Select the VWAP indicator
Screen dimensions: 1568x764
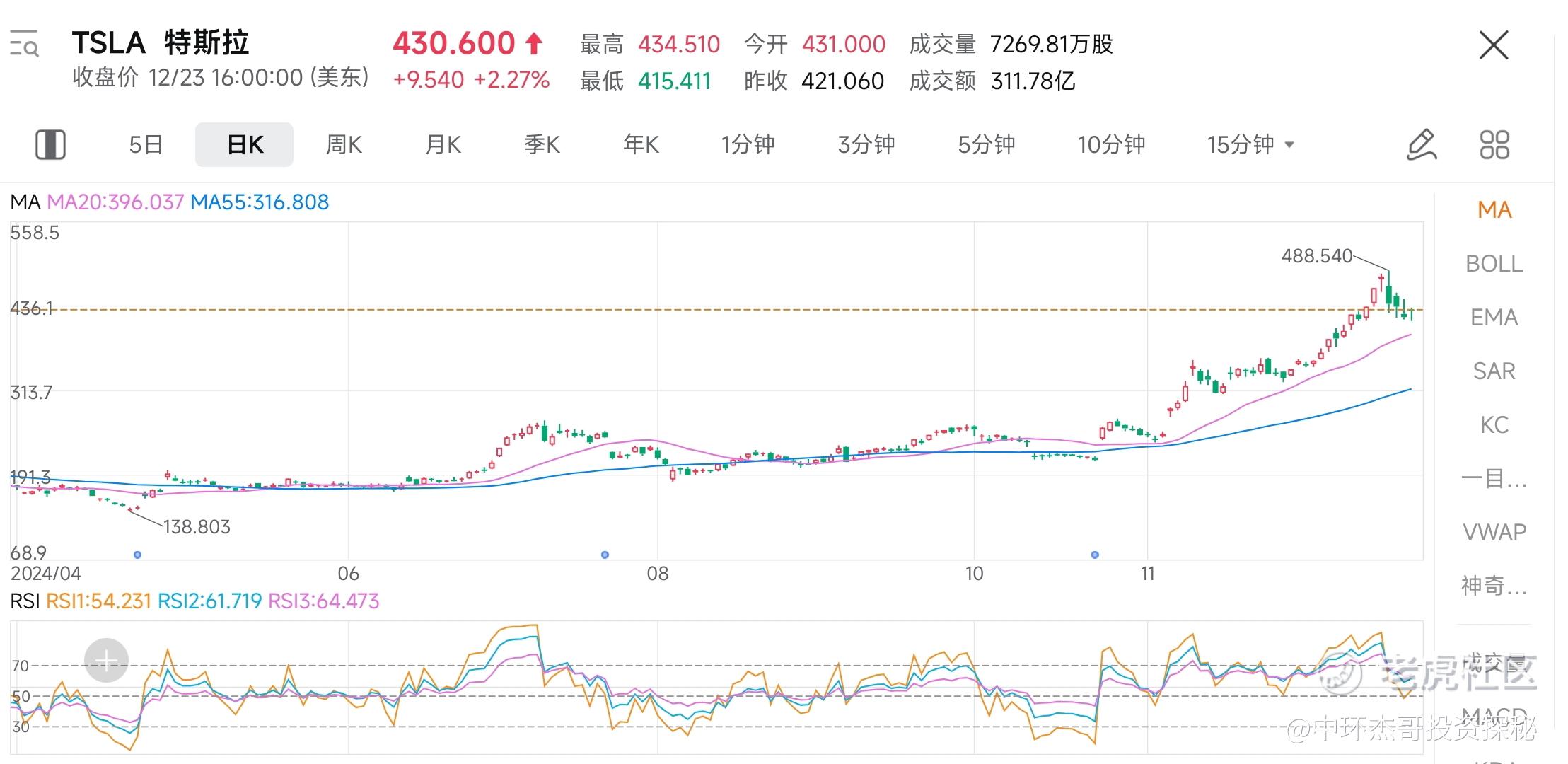pos(1494,532)
